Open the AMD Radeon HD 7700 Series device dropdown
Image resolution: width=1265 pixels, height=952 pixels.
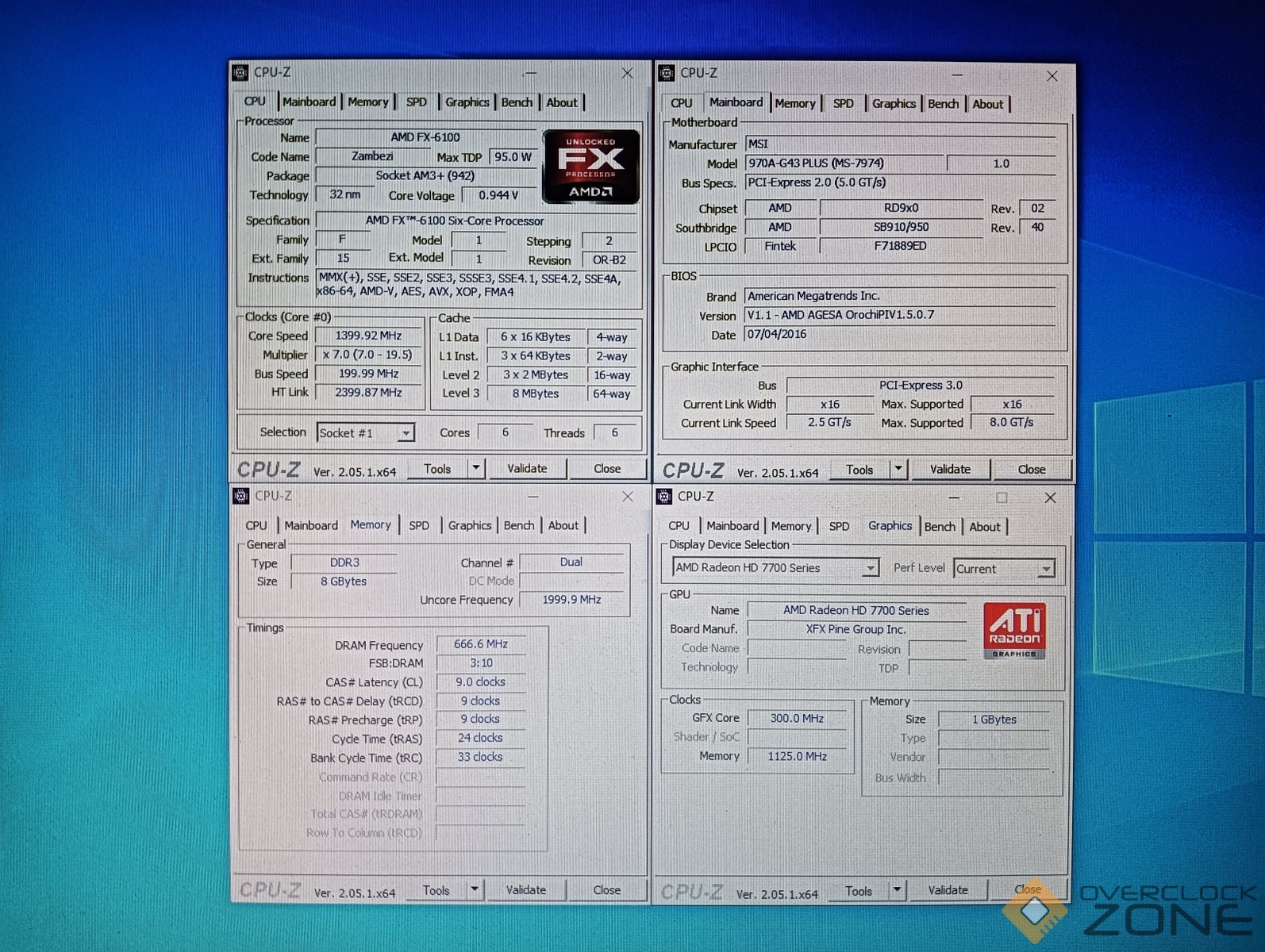(871, 568)
